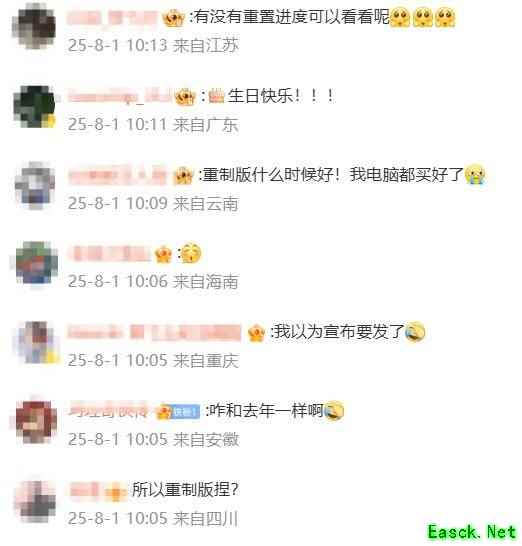Image resolution: width=522 pixels, height=546 pixels.
Task: Click blue level badge before 咋和去年一样啊
Action: click(x=186, y=412)
